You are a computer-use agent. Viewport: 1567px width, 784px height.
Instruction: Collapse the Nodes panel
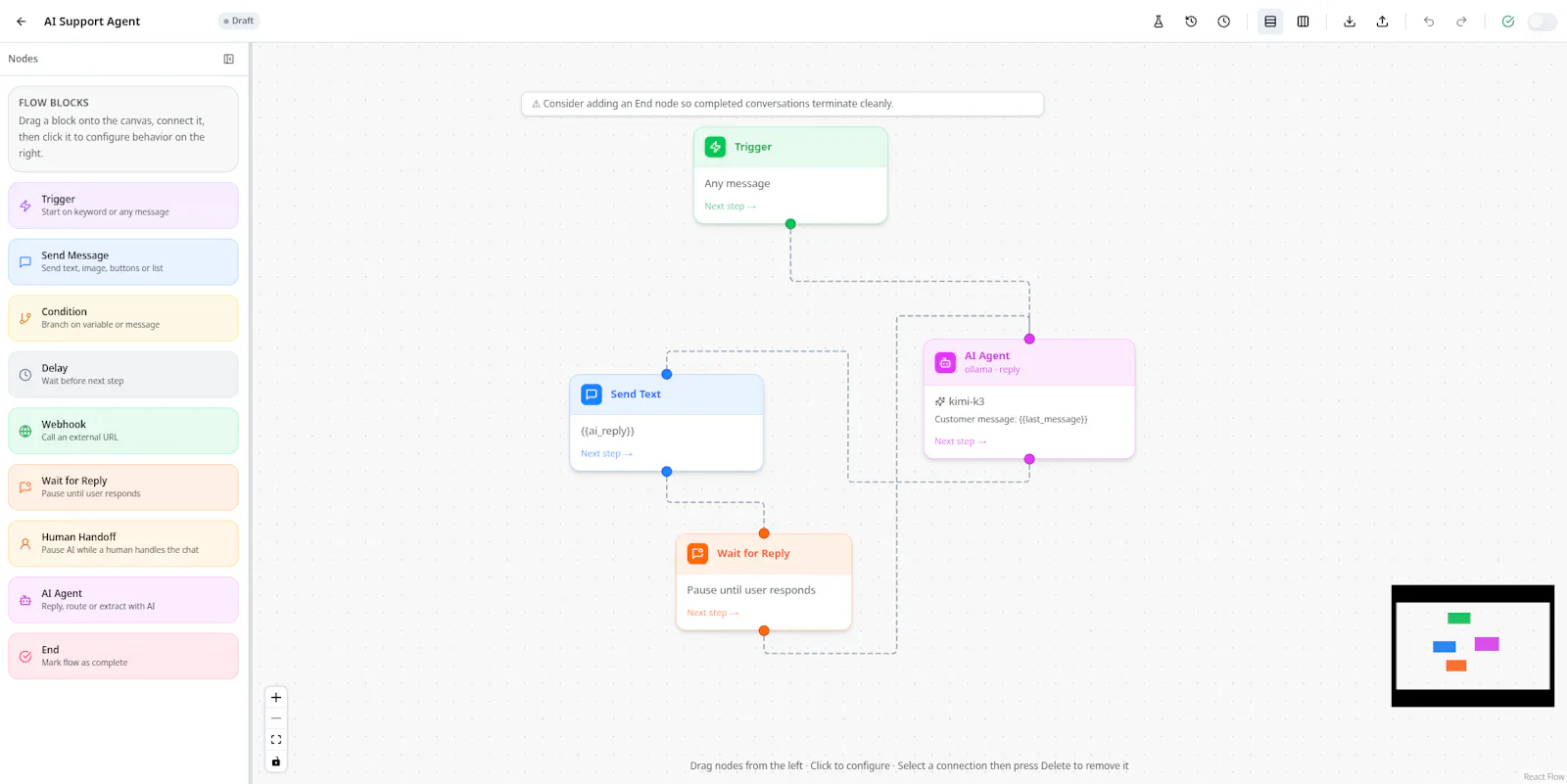(229, 59)
